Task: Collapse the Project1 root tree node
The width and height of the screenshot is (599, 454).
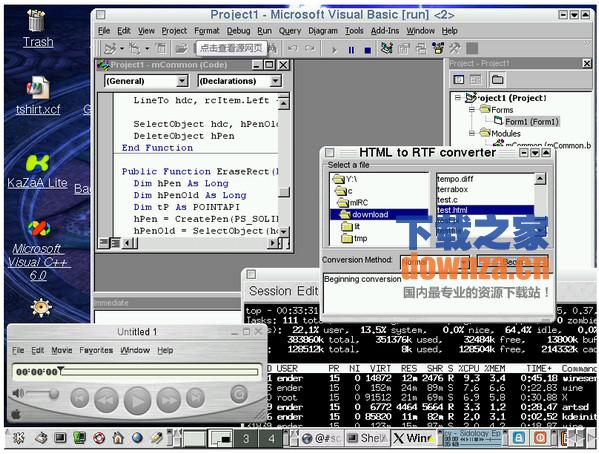Action: 457,98
